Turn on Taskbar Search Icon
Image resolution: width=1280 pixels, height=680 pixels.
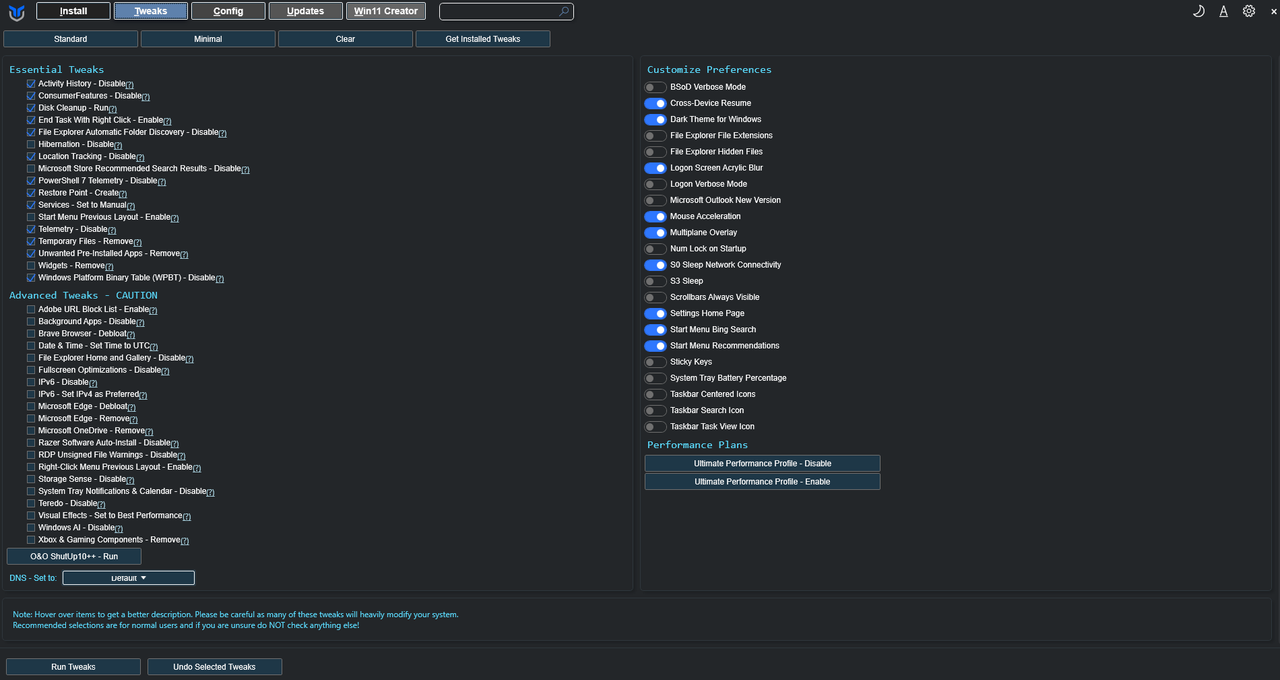[655, 410]
